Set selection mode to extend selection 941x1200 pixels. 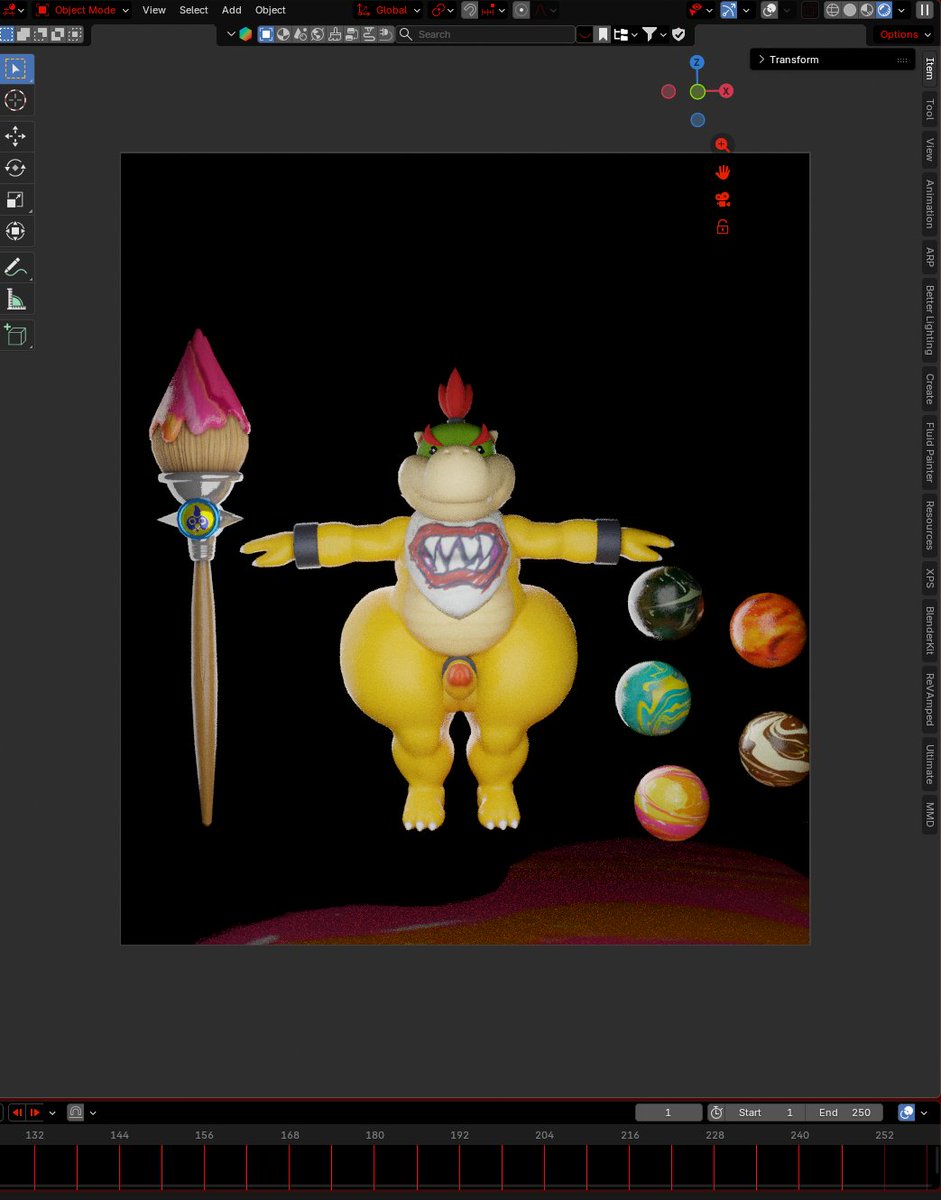(x=23, y=34)
